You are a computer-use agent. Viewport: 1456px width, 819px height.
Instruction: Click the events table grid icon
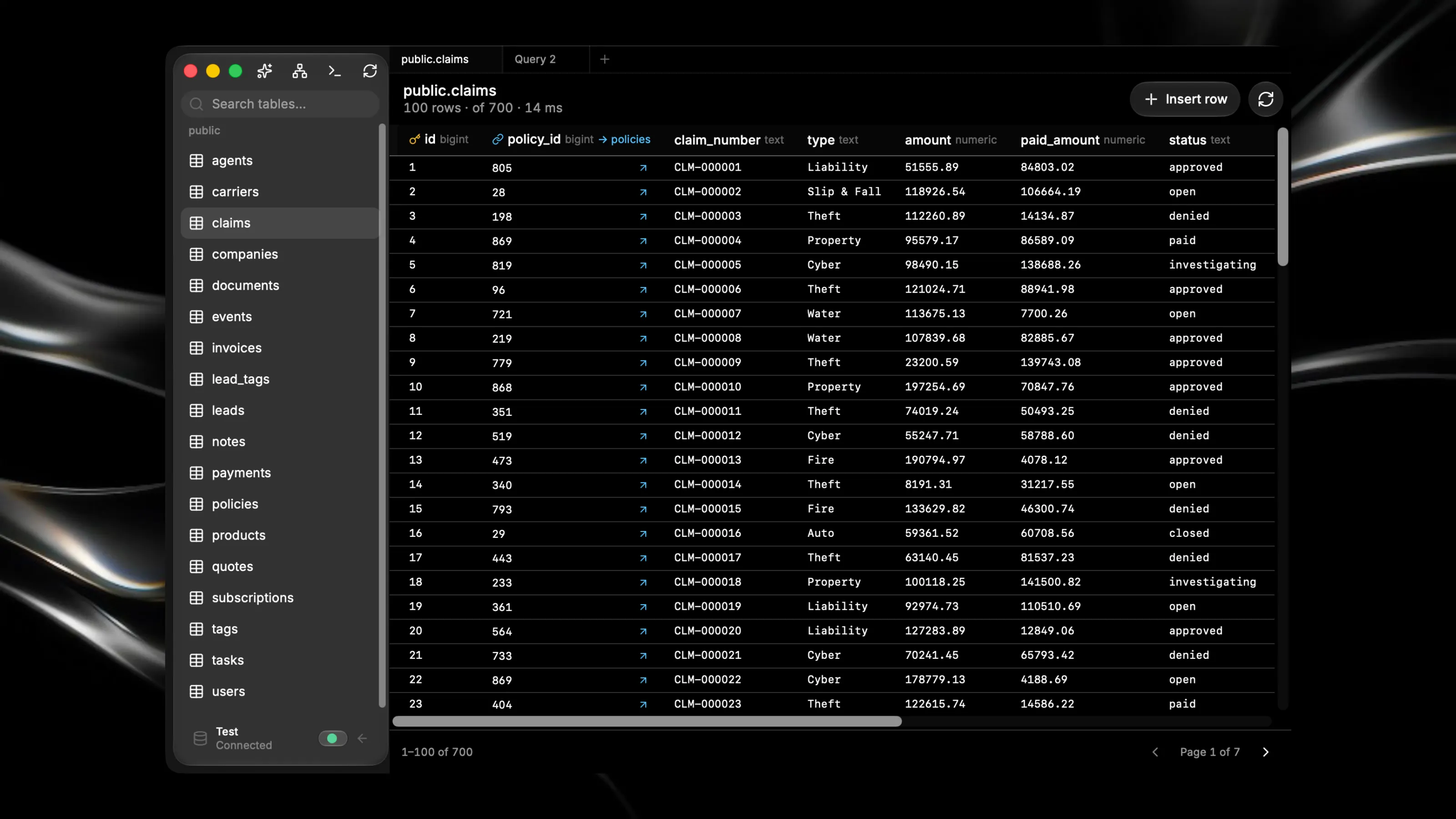pos(196,317)
